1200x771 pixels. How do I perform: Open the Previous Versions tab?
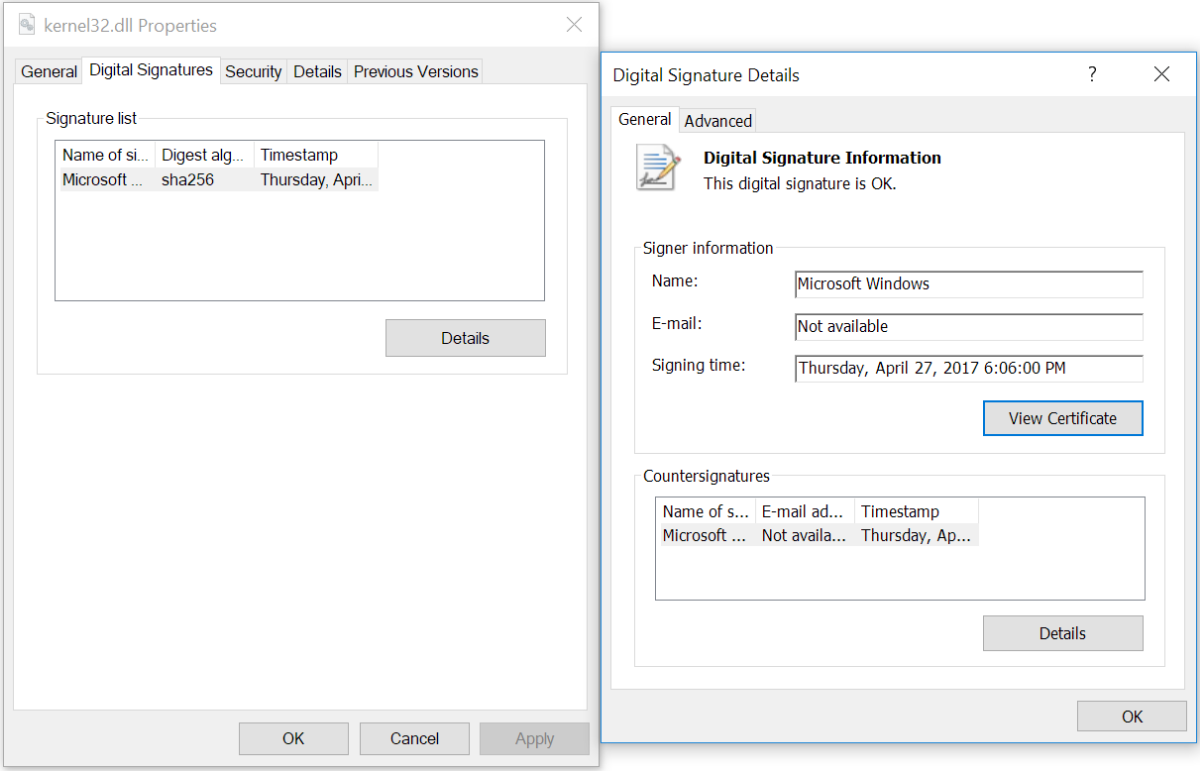(x=416, y=71)
